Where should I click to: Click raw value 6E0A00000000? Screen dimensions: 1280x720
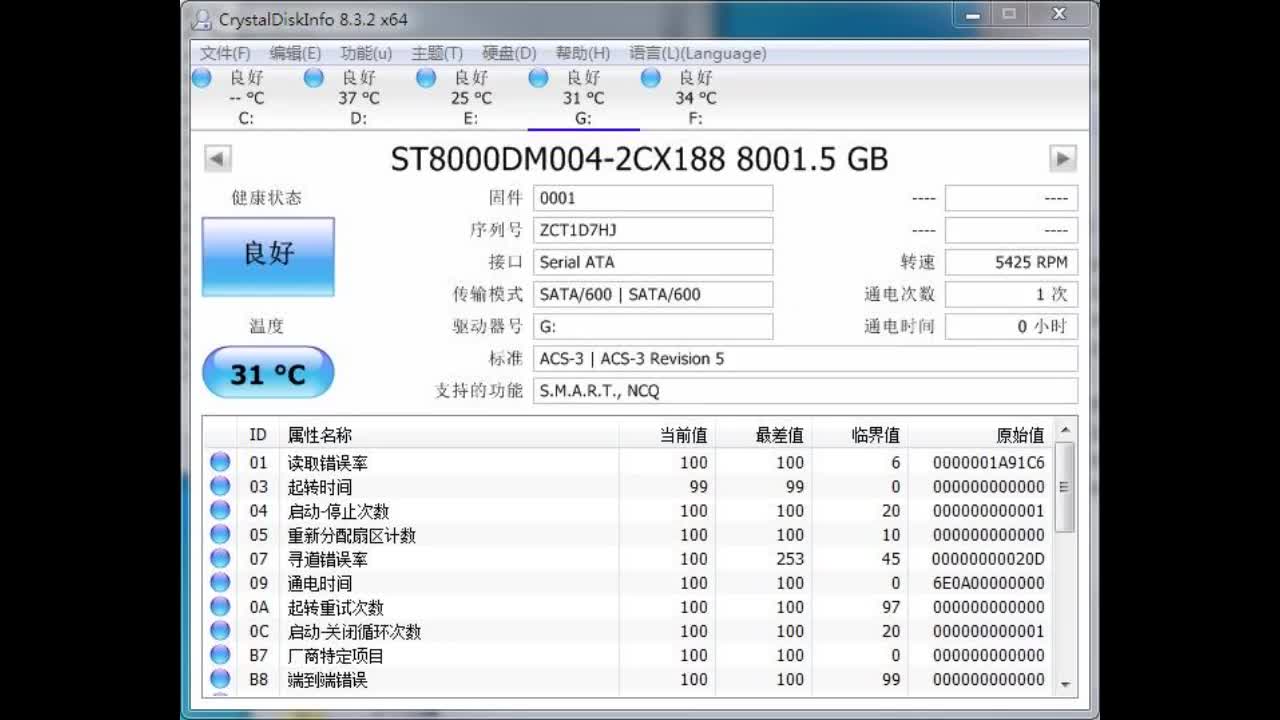pyautogui.click(x=988, y=582)
